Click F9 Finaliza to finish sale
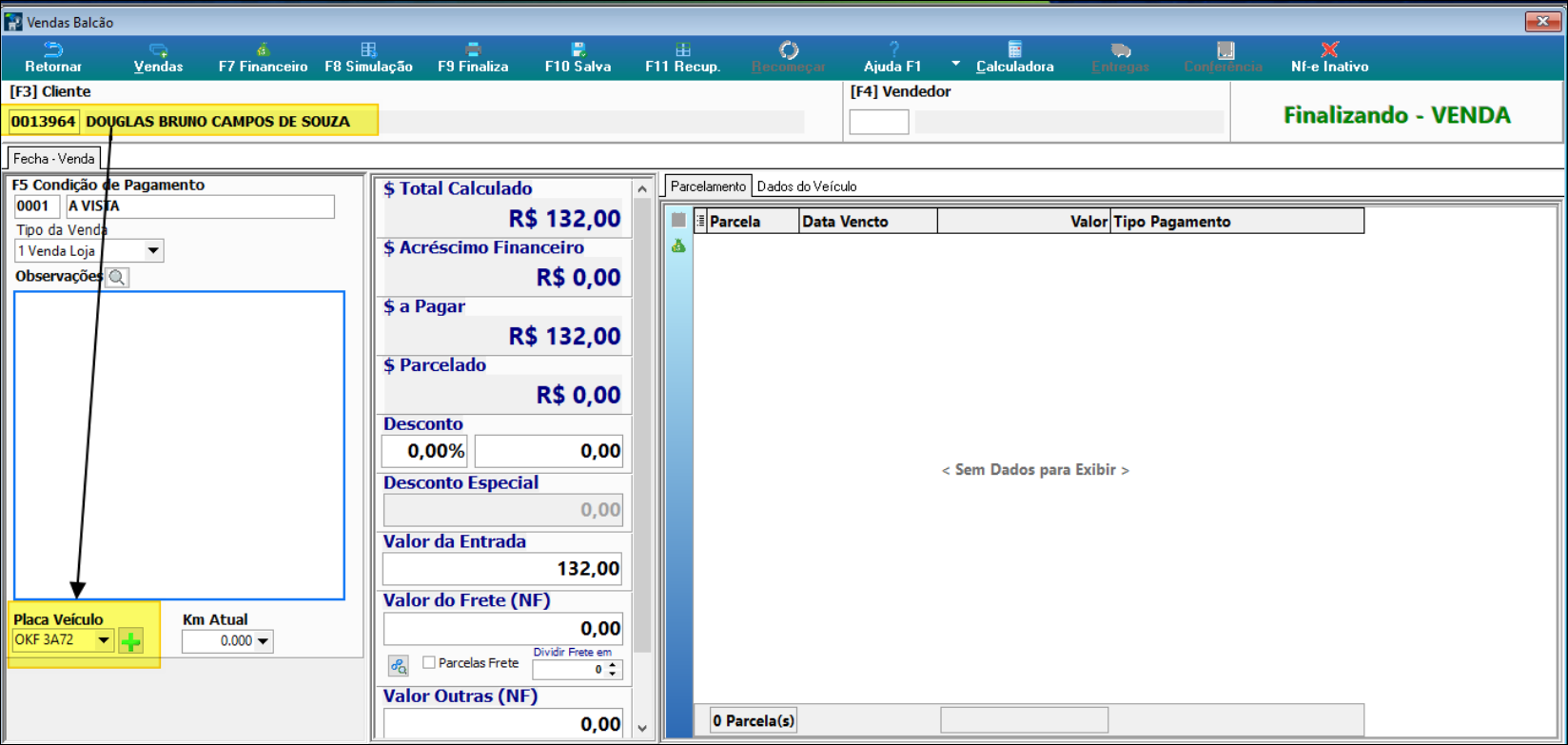 click(473, 57)
